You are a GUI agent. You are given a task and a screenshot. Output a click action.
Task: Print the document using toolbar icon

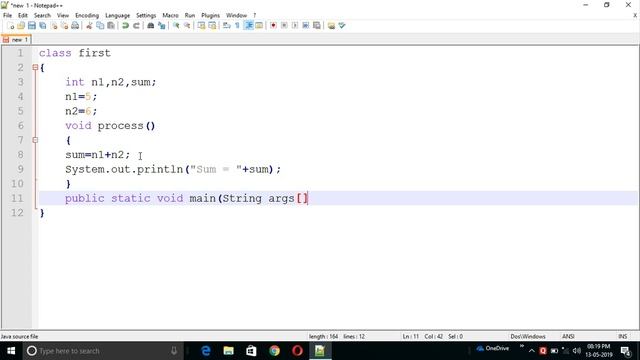(x=75, y=26)
